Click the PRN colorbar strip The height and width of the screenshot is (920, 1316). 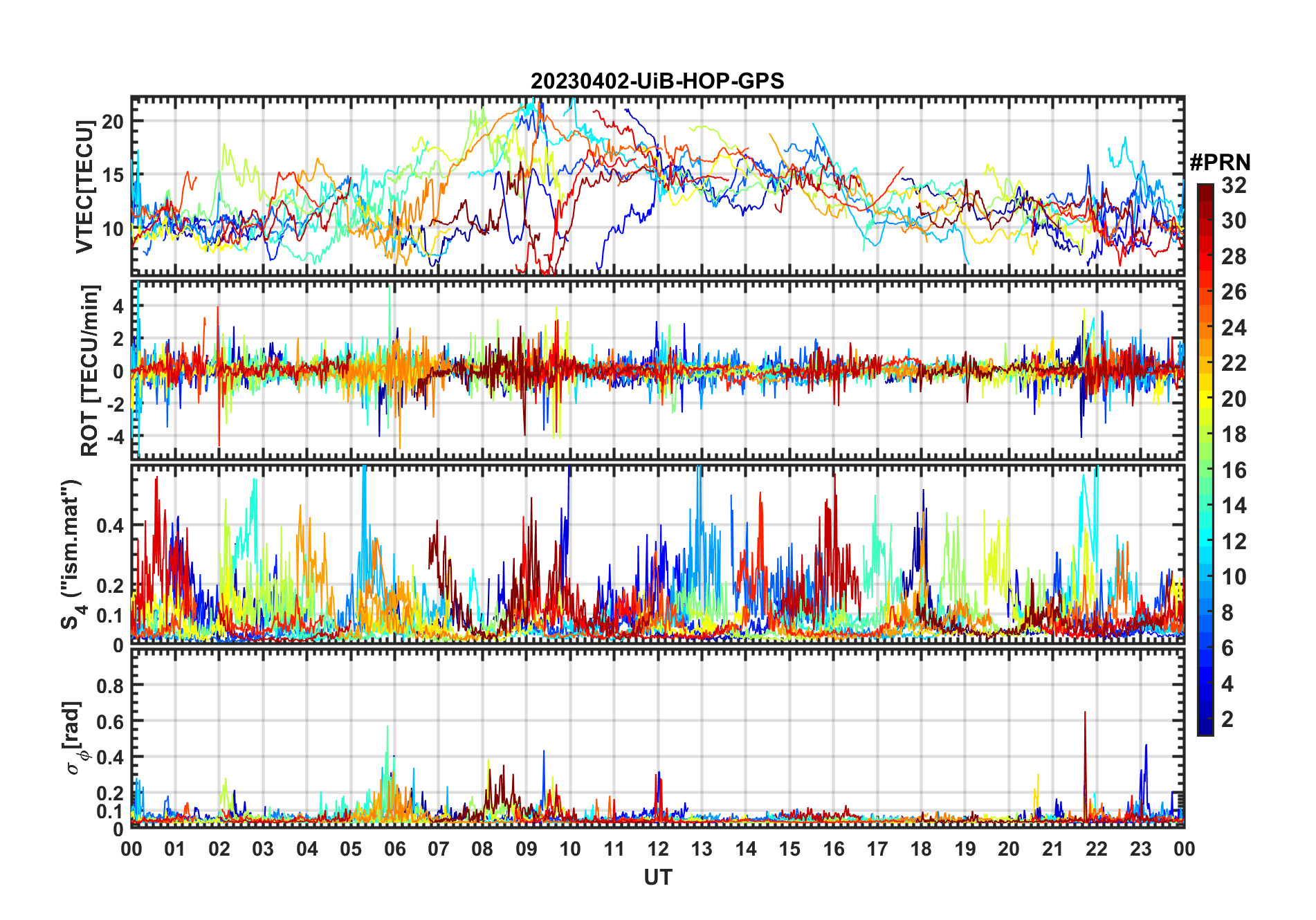pos(1205,459)
